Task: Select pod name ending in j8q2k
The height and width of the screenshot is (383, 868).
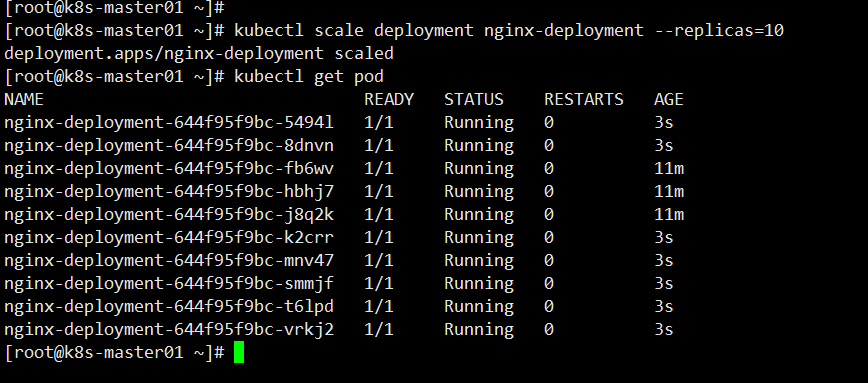Action: [169, 215]
